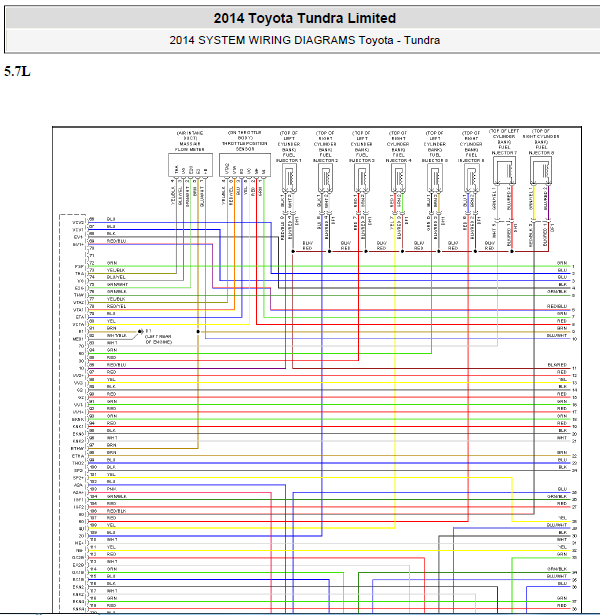The image size is (600, 615).
Task: Click the 'ME01' ECM terminal label
Action: point(78,338)
